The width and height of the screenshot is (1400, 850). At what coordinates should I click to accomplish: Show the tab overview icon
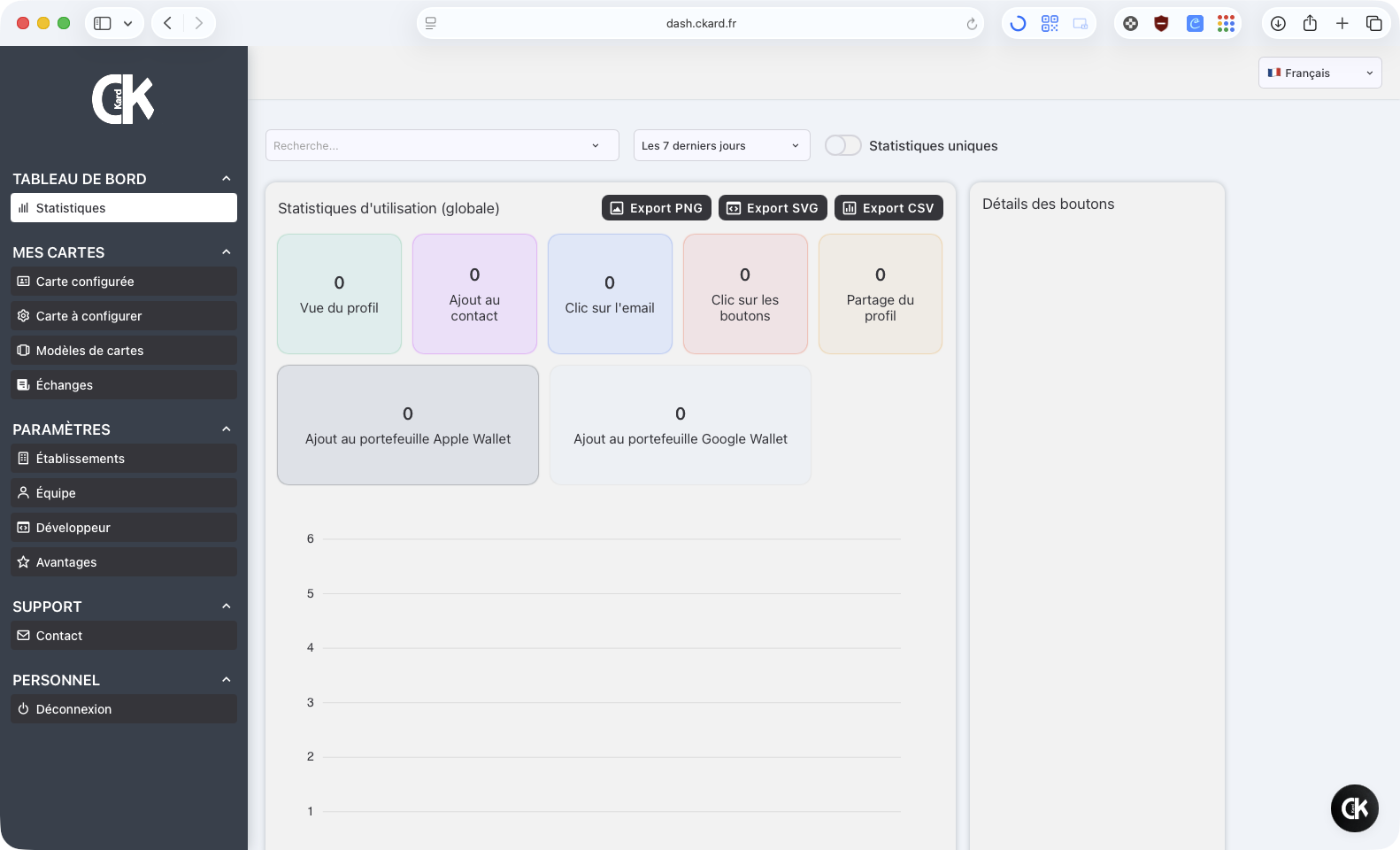[x=1373, y=24]
